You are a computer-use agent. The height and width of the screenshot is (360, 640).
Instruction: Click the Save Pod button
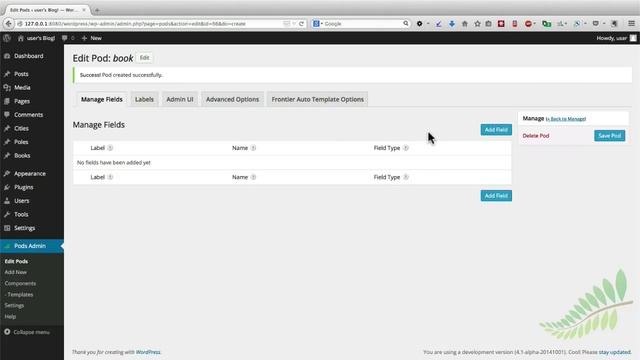609,136
